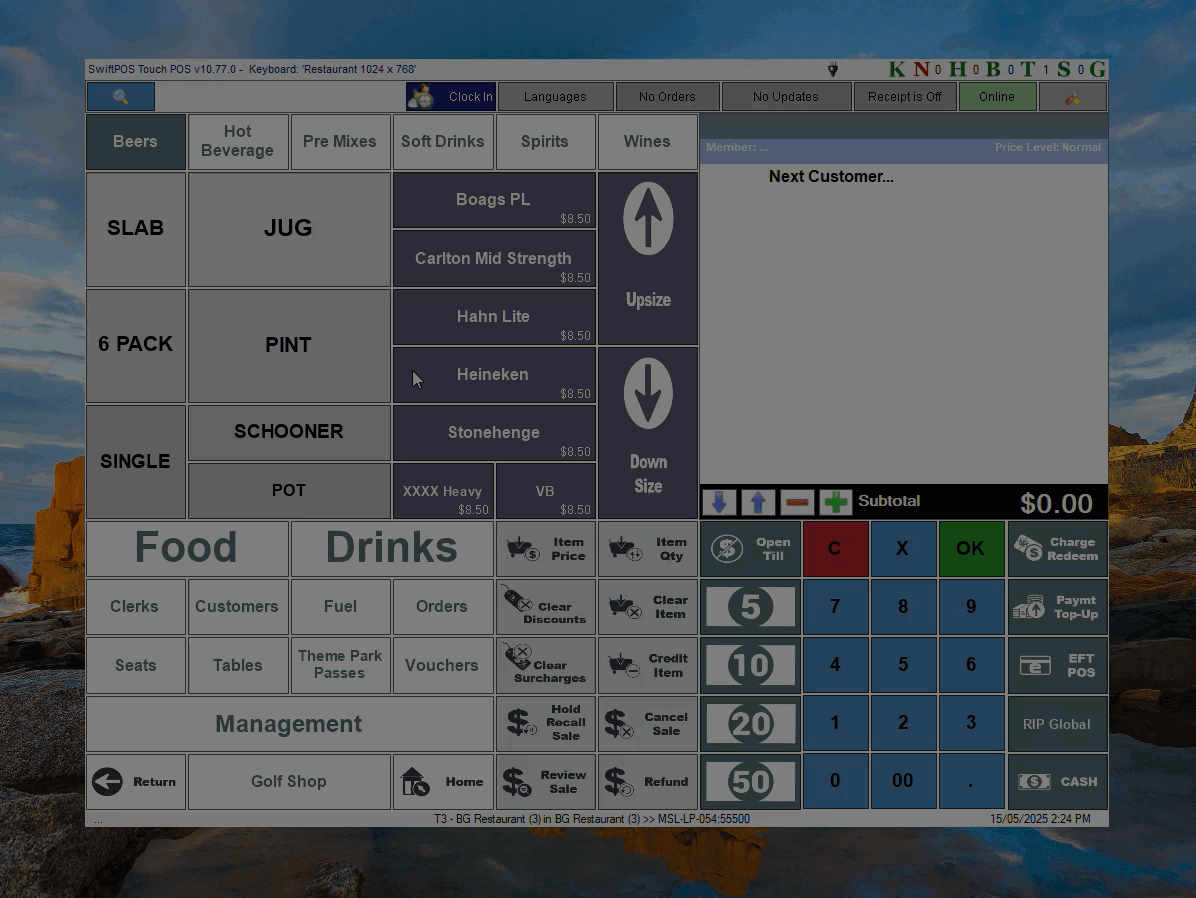Click the magnifier search icon button
Screen dimensions: 1196x898
(120, 97)
